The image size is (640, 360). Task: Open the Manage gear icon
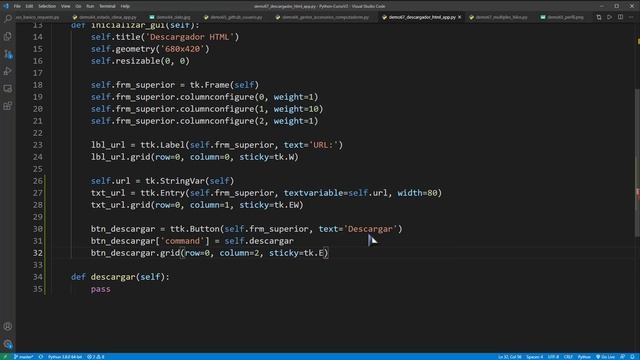coord(8,344)
